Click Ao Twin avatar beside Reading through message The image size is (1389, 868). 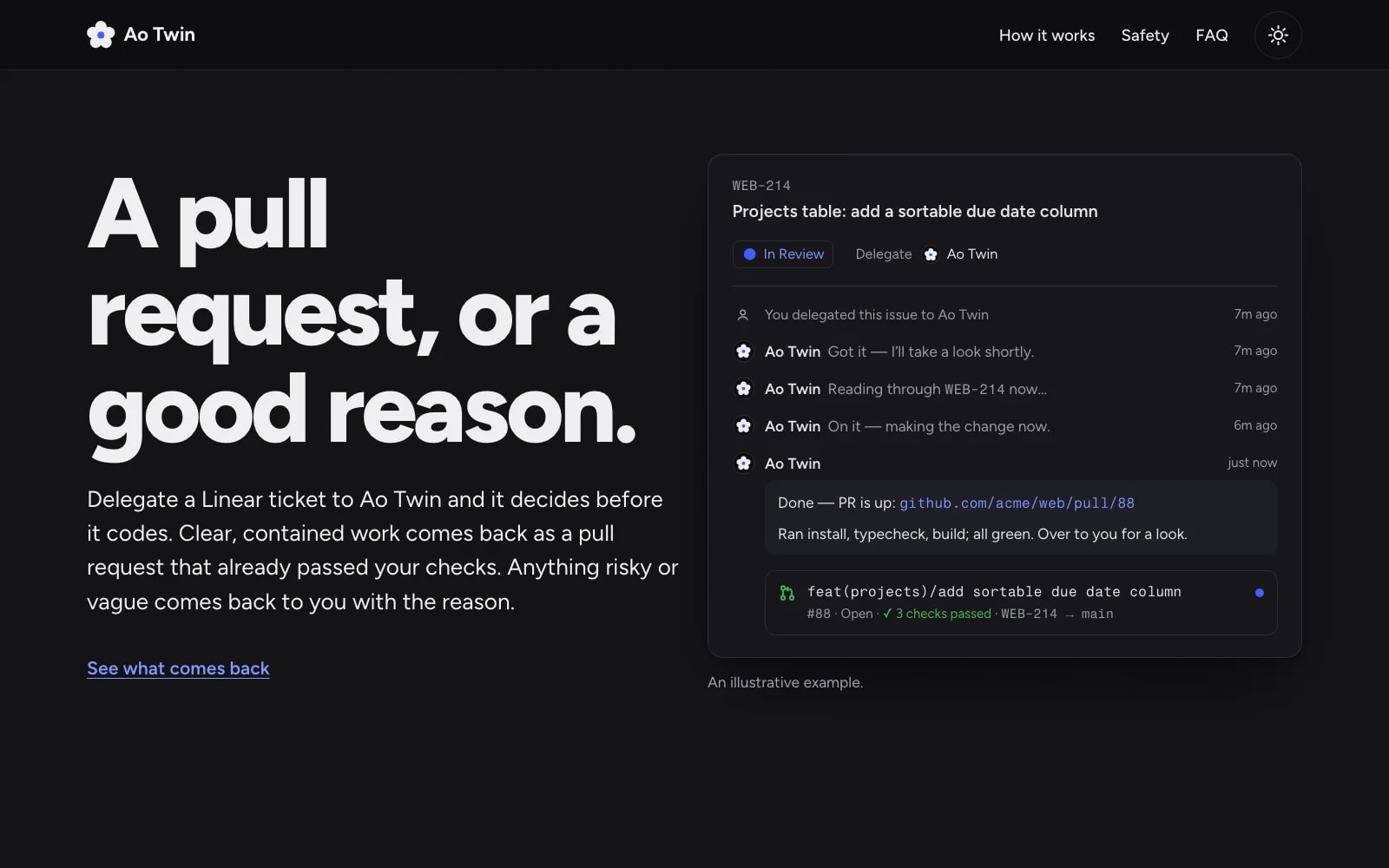[x=744, y=389]
